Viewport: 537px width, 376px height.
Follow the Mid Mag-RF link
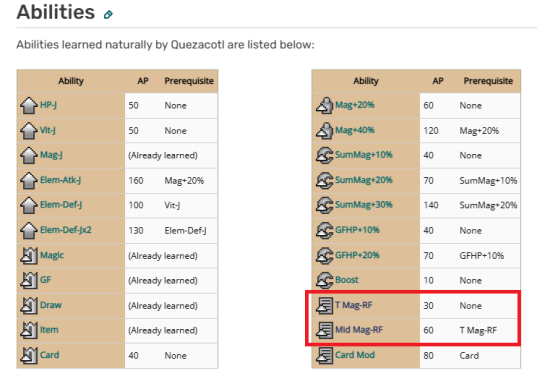pyautogui.click(x=359, y=330)
